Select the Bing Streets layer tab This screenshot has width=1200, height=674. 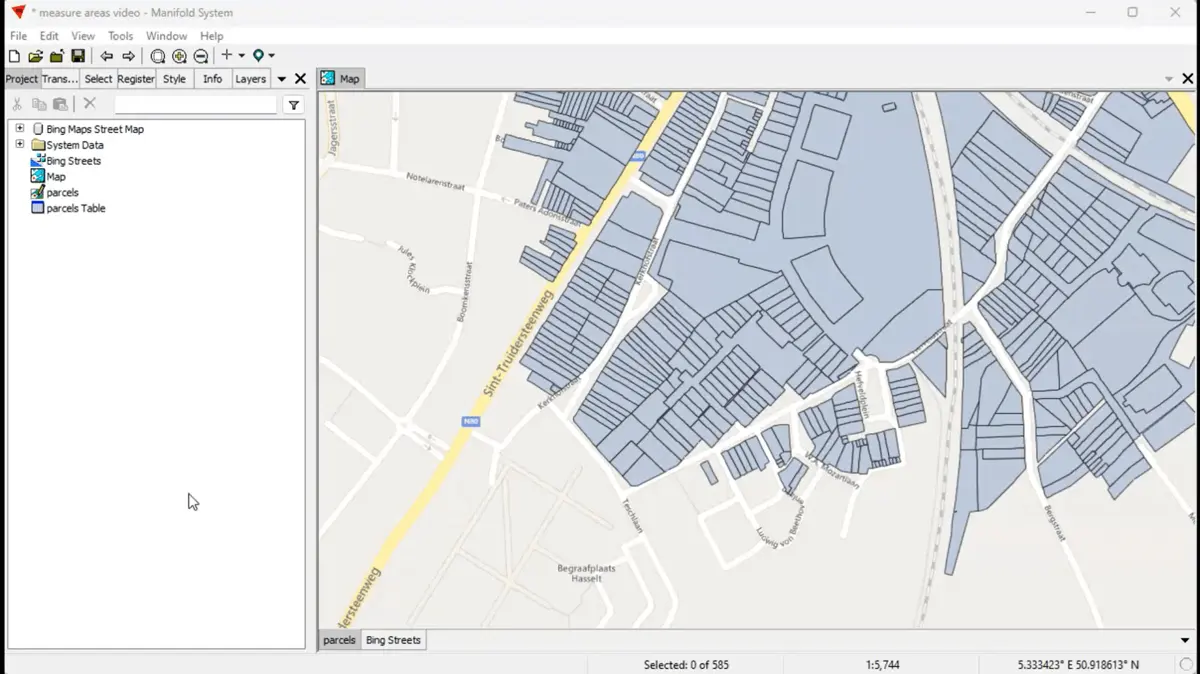click(x=393, y=640)
